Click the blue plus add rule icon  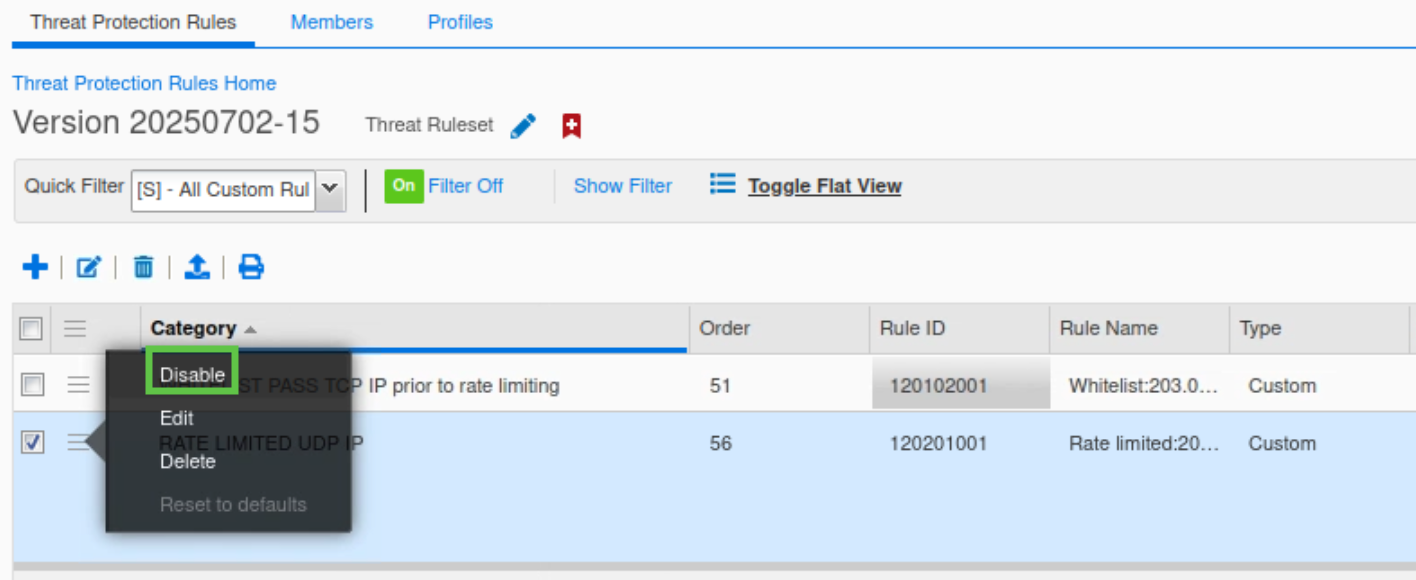pos(35,267)
